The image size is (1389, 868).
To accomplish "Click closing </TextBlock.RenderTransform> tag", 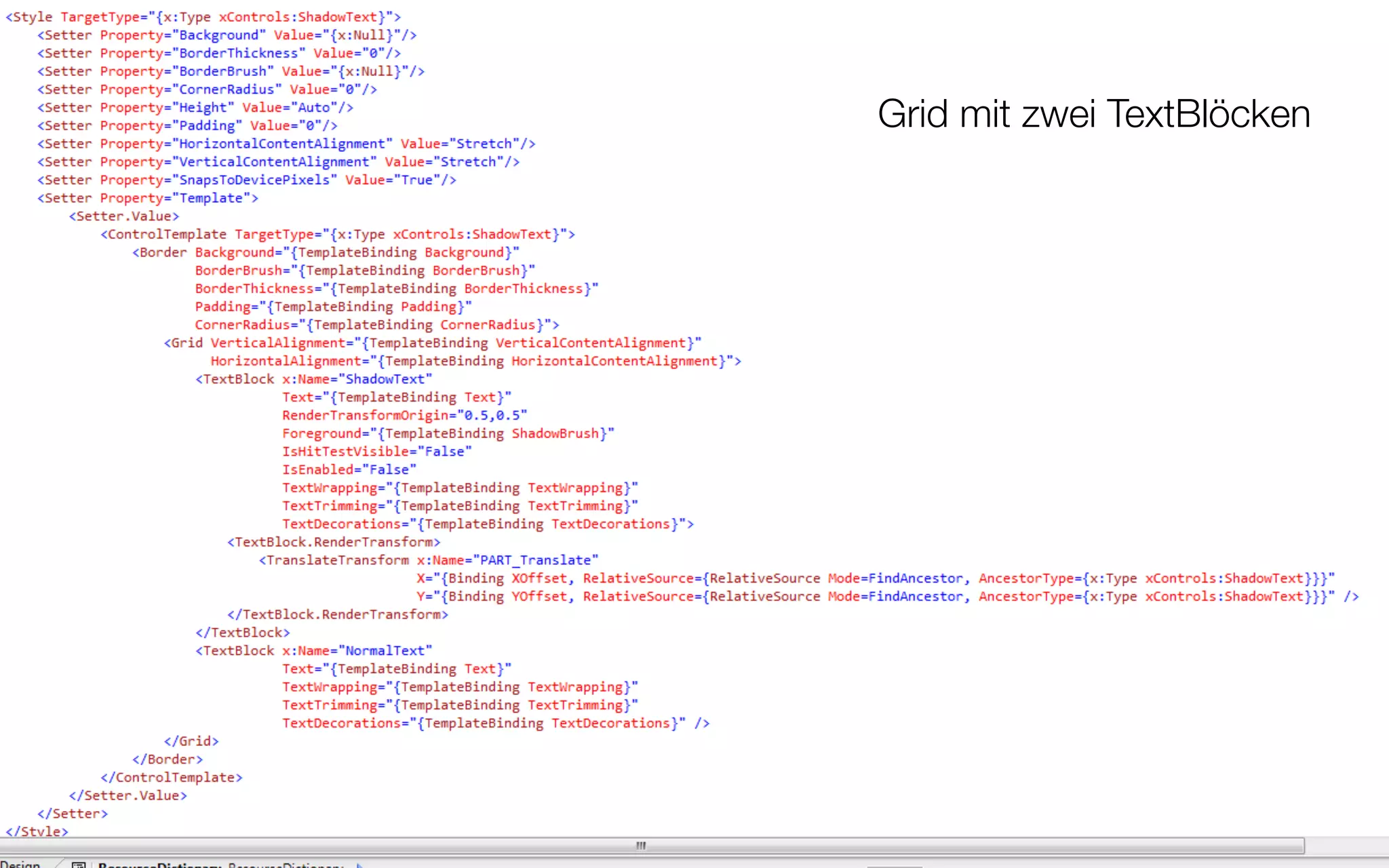I will (338, 614).
